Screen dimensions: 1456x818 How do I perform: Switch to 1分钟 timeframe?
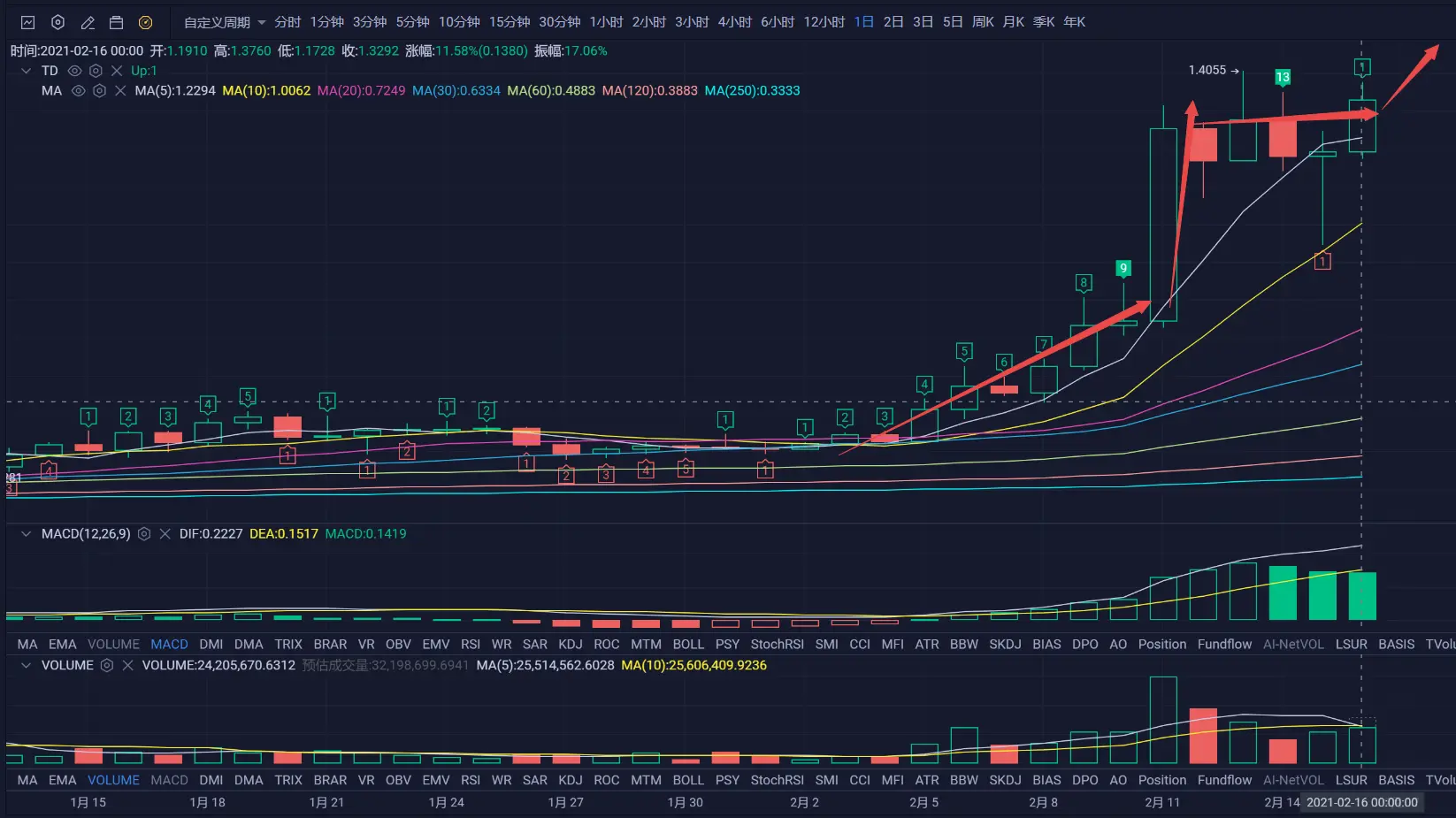[326, 22]
